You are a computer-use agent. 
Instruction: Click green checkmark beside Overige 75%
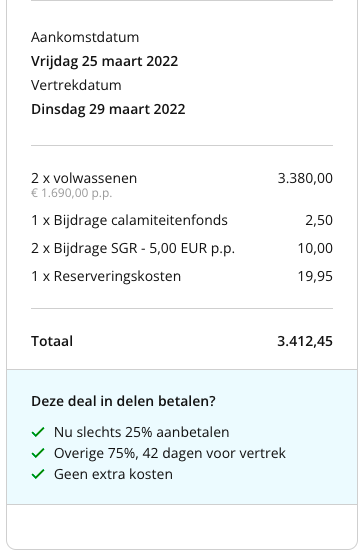pyautogui.click(x=38, y=453)
